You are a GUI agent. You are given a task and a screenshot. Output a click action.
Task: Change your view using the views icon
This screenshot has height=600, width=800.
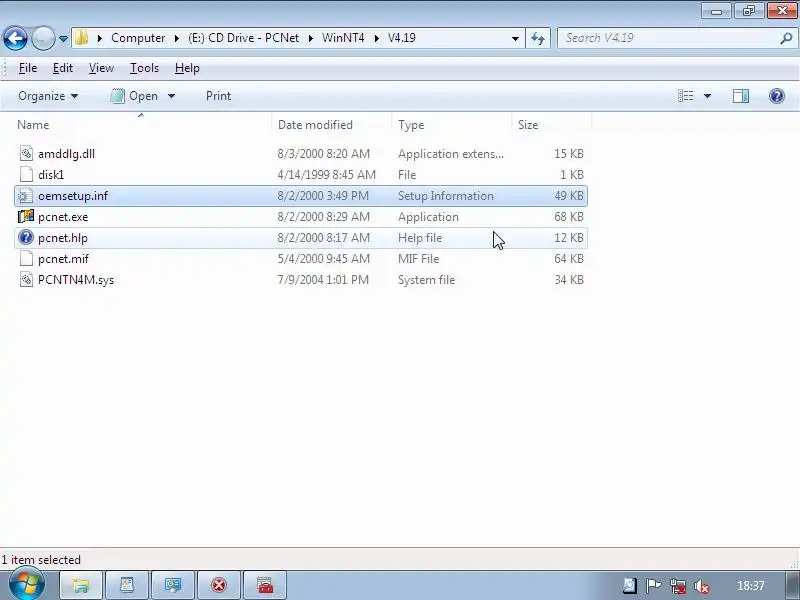[686, 96]
